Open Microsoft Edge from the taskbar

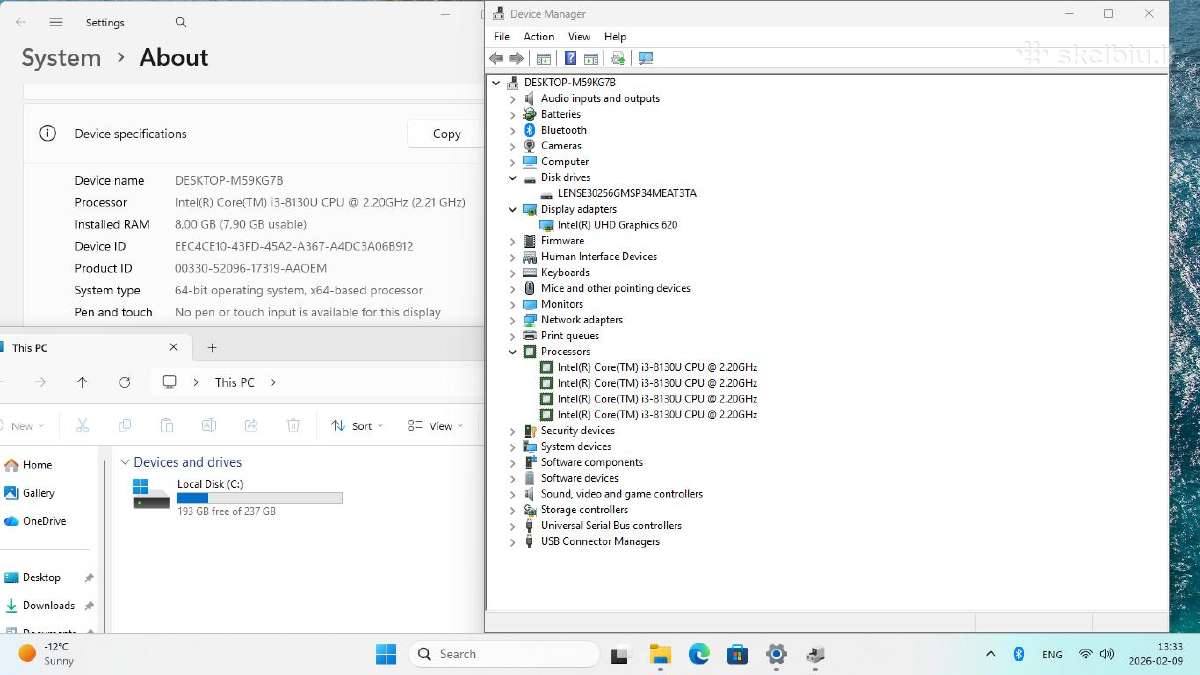(699, 654)
